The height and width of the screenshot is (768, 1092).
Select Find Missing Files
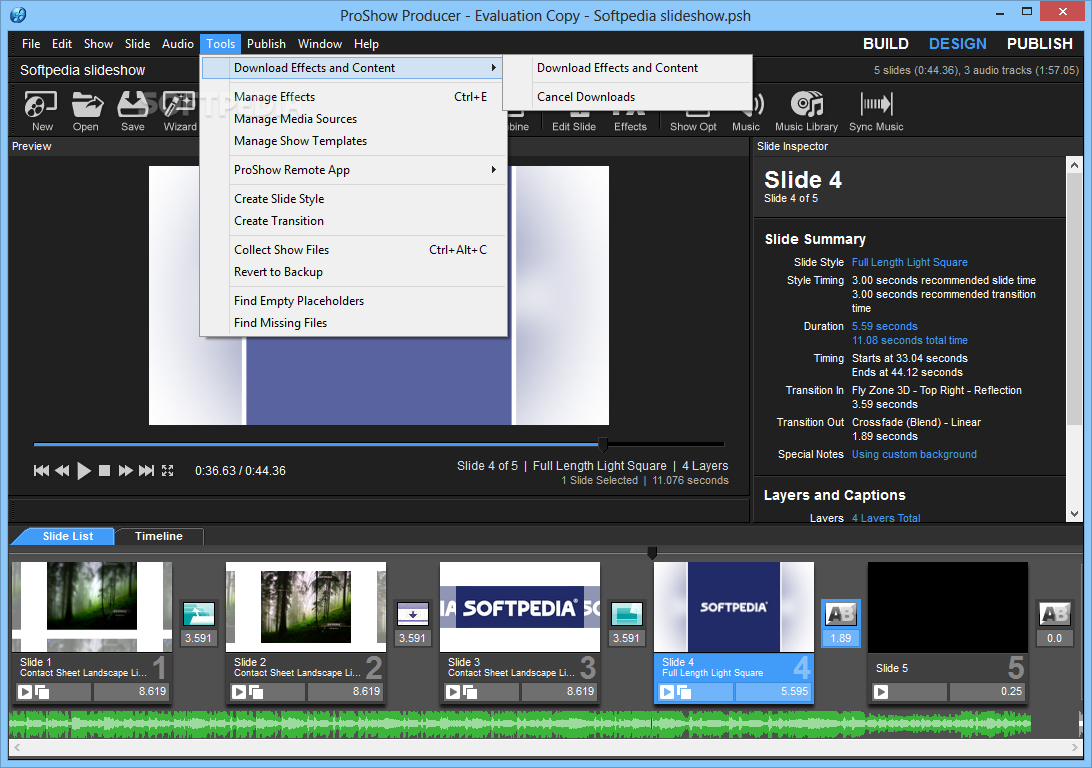pos(354,323)
